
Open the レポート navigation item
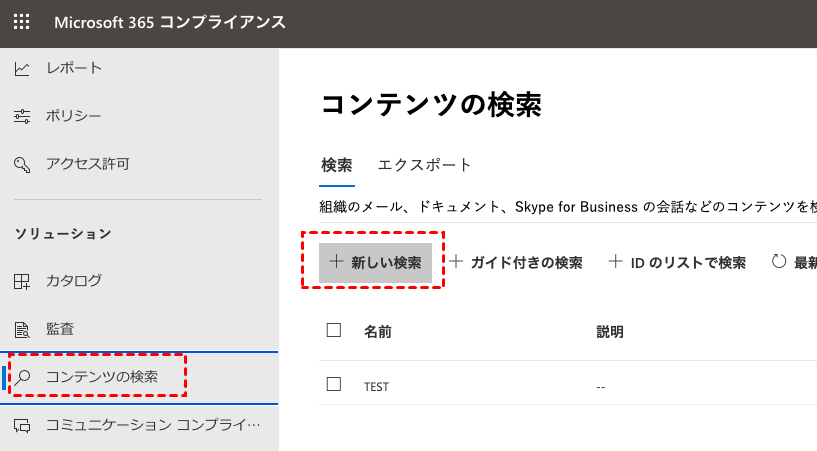point(74,68)
